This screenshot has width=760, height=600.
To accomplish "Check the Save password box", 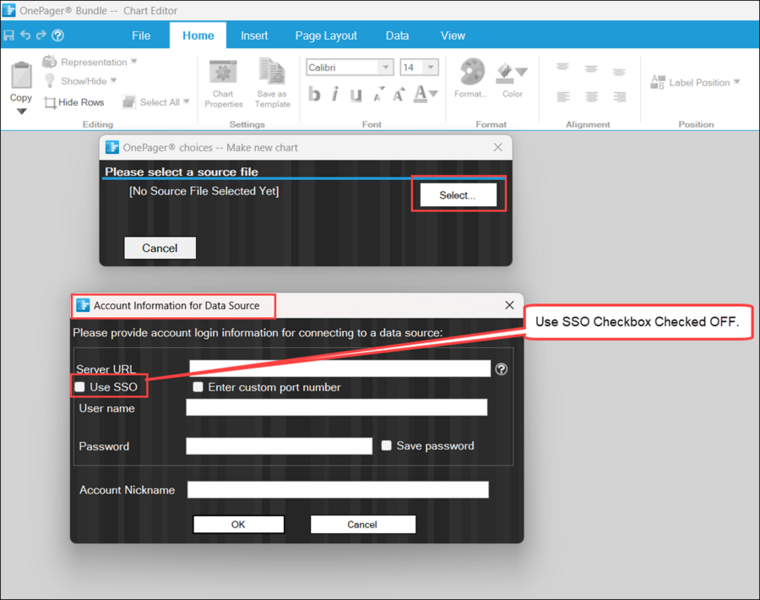I will click(x=386, y=445).
